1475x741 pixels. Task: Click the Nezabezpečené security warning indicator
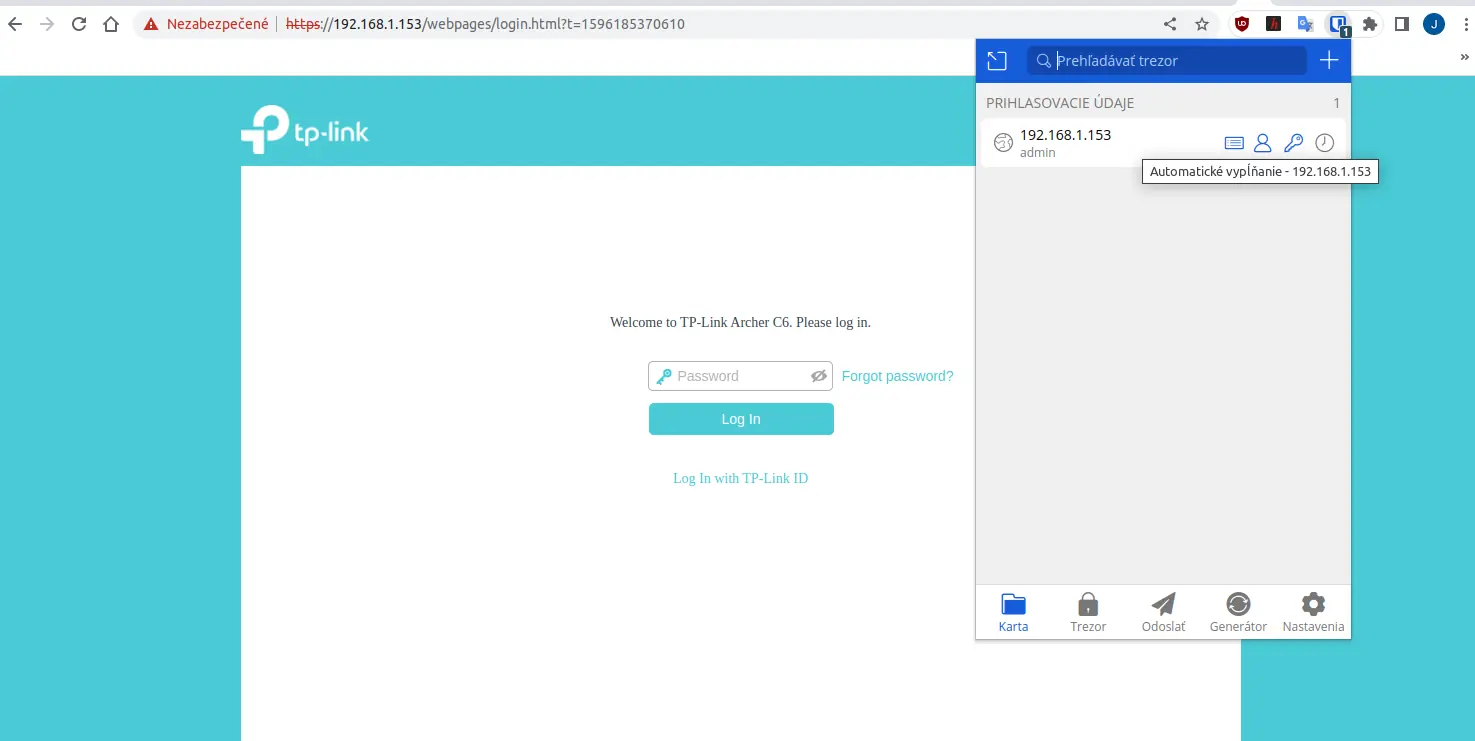pos(207,24)
